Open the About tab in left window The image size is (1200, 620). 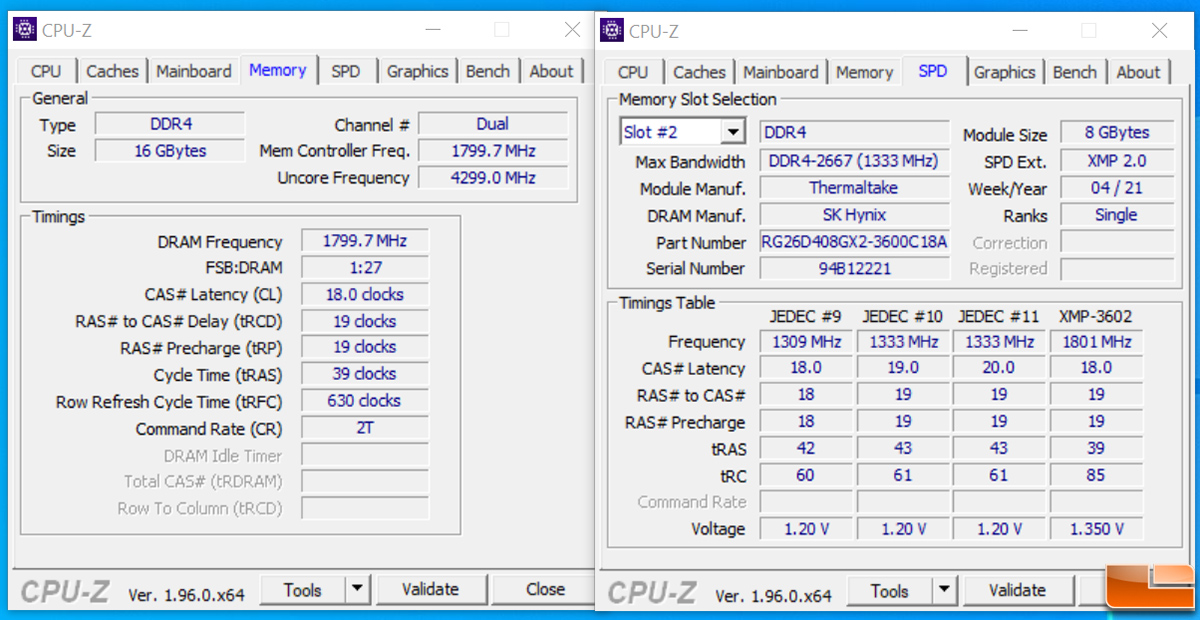pos(552,71)
